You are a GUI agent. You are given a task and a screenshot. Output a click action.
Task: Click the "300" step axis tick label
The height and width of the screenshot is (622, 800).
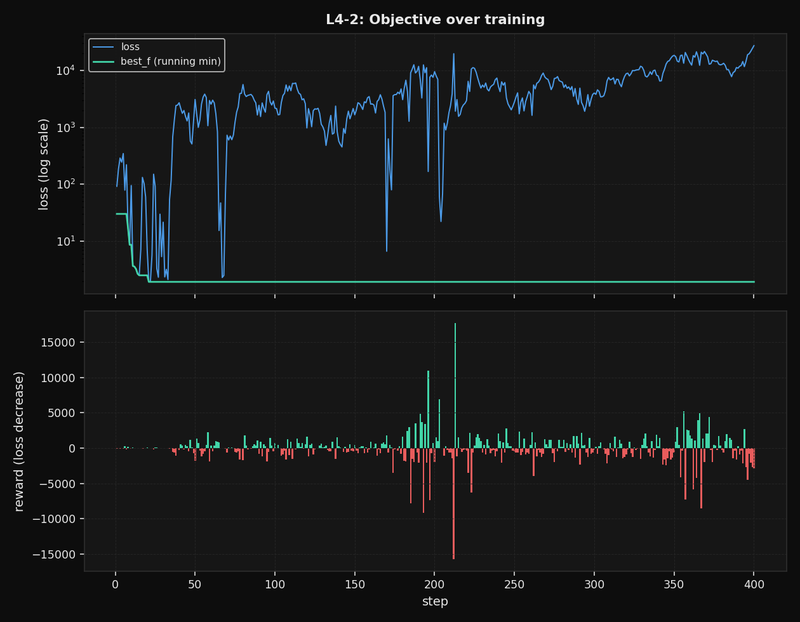point(594,585)
